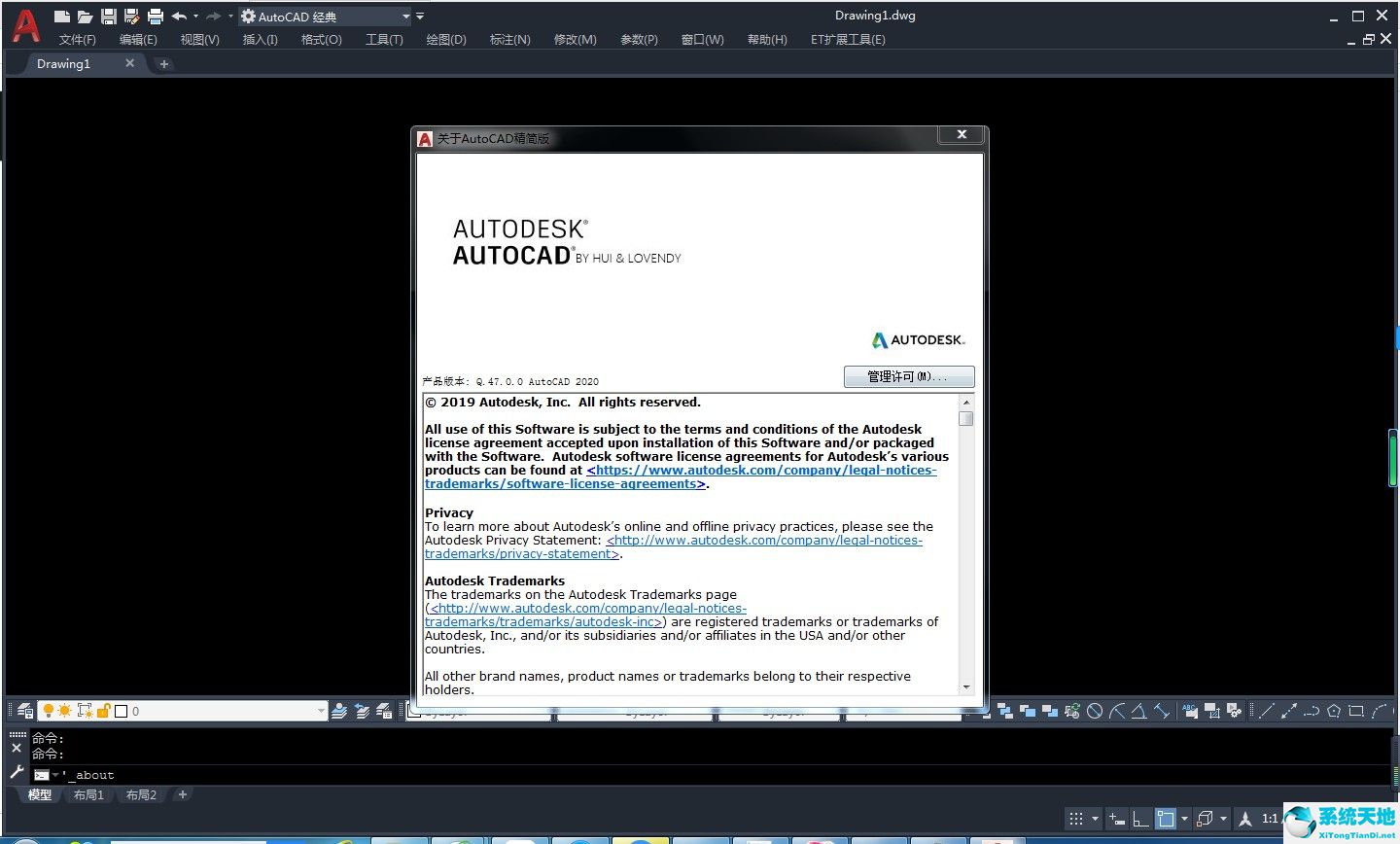Click the Save diskette icon
Screen dimensions: 1400x844
(x=109, y=17)
